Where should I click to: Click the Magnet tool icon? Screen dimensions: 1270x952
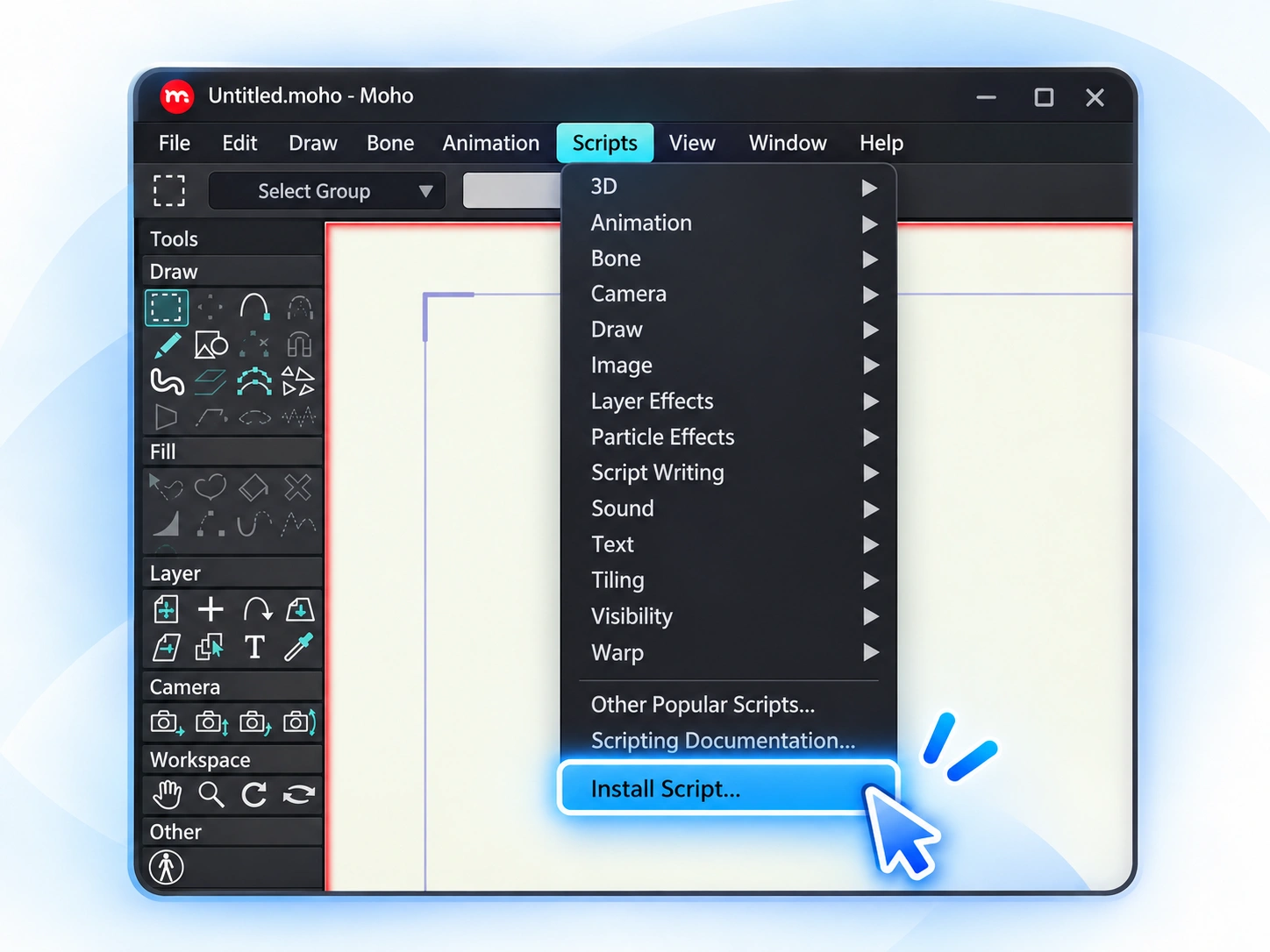tap(298, 345)
